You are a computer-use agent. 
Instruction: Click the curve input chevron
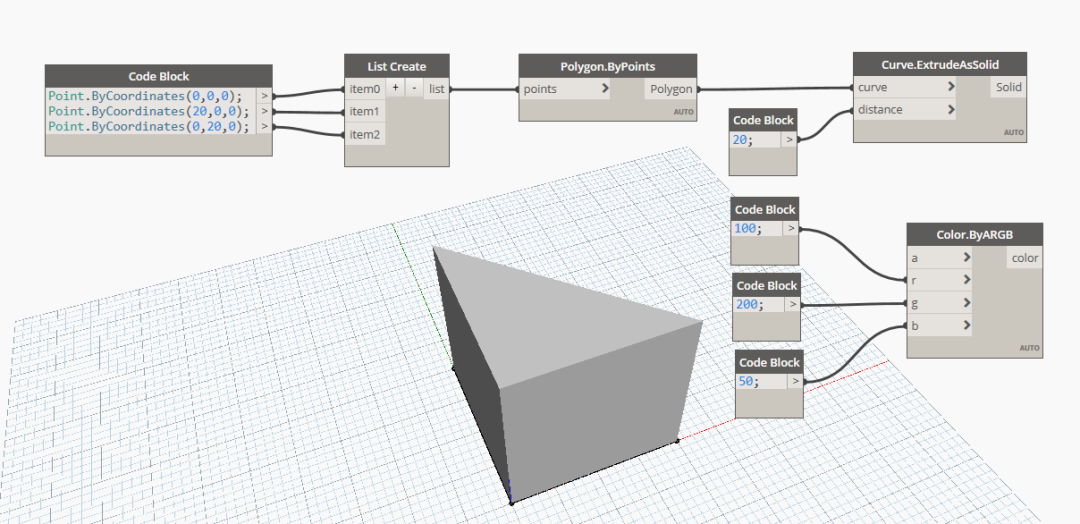(951, 87)
